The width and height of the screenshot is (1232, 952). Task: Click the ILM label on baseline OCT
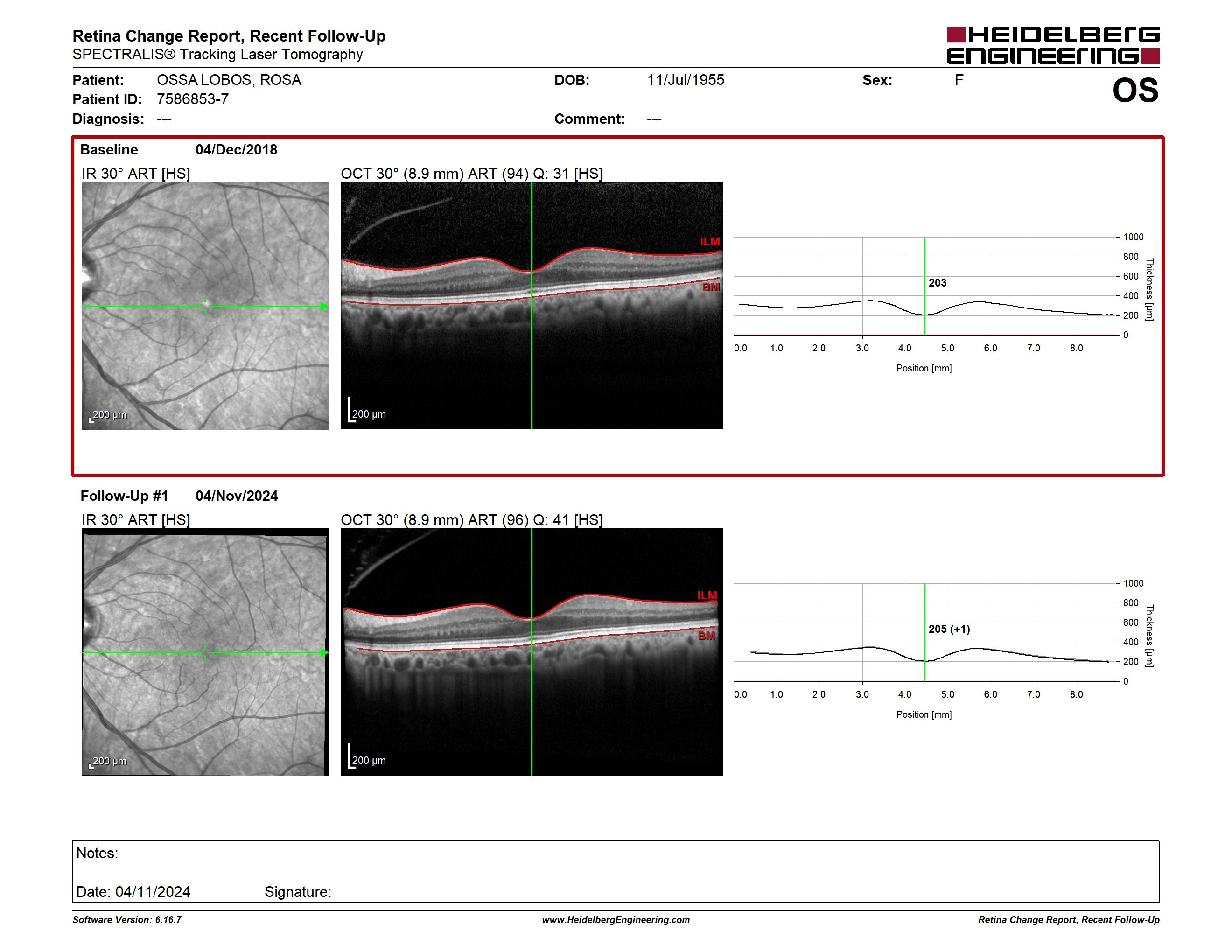[x=710, y=241]
